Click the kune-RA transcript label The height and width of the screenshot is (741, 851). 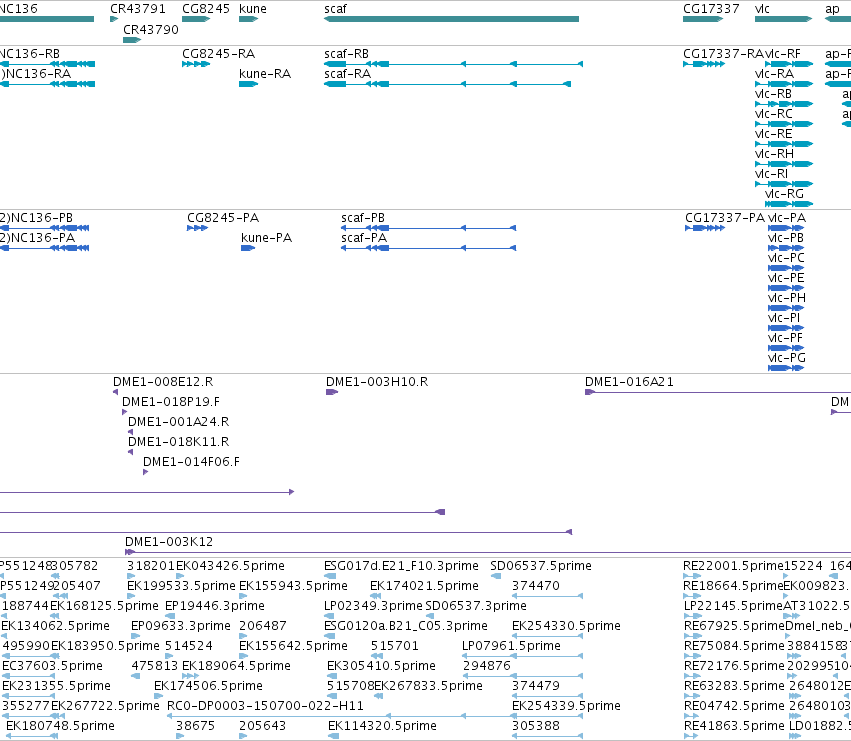point(265,74)
